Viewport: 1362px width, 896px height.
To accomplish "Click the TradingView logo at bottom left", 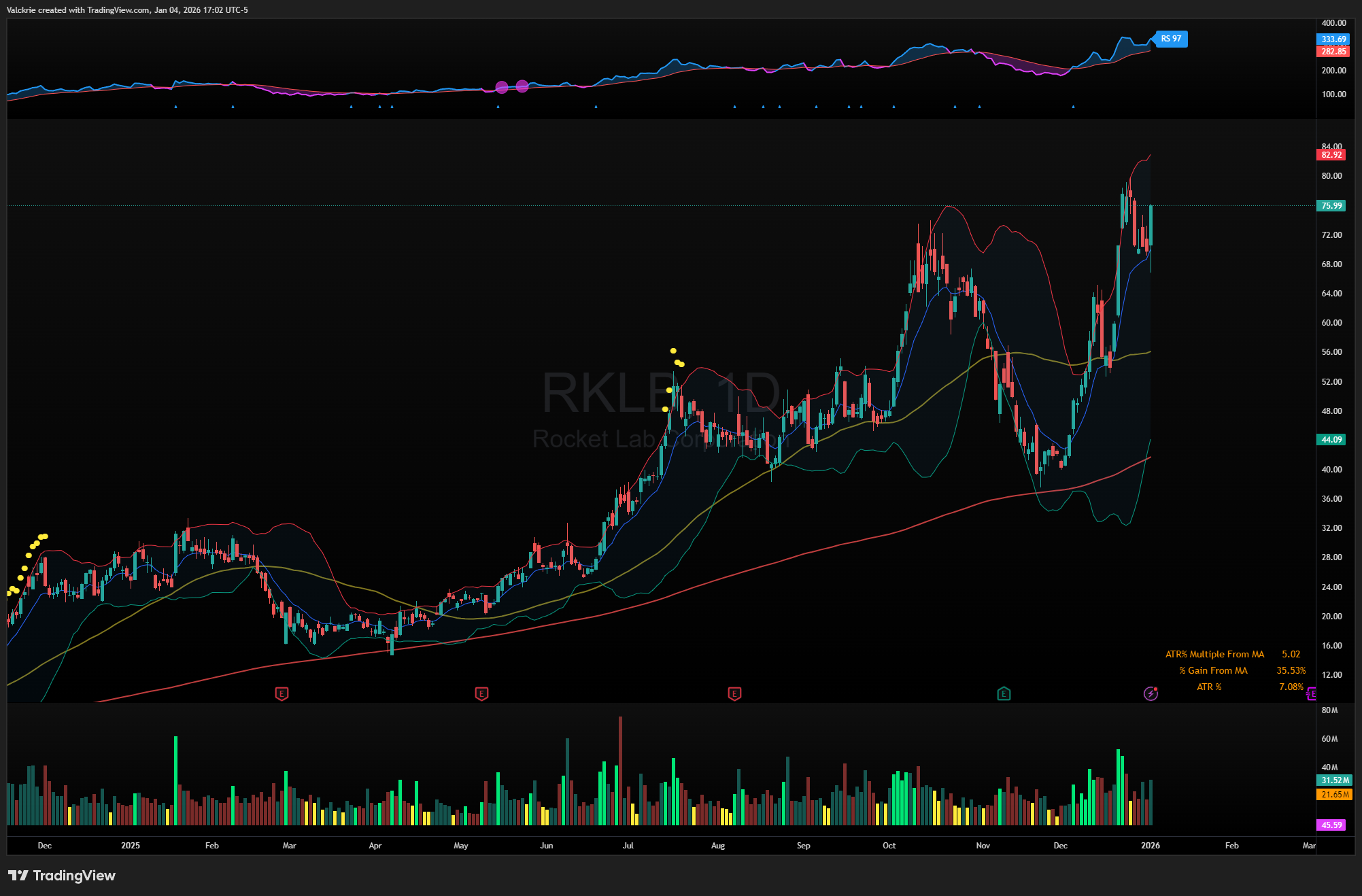I will [x=62, y=875].
